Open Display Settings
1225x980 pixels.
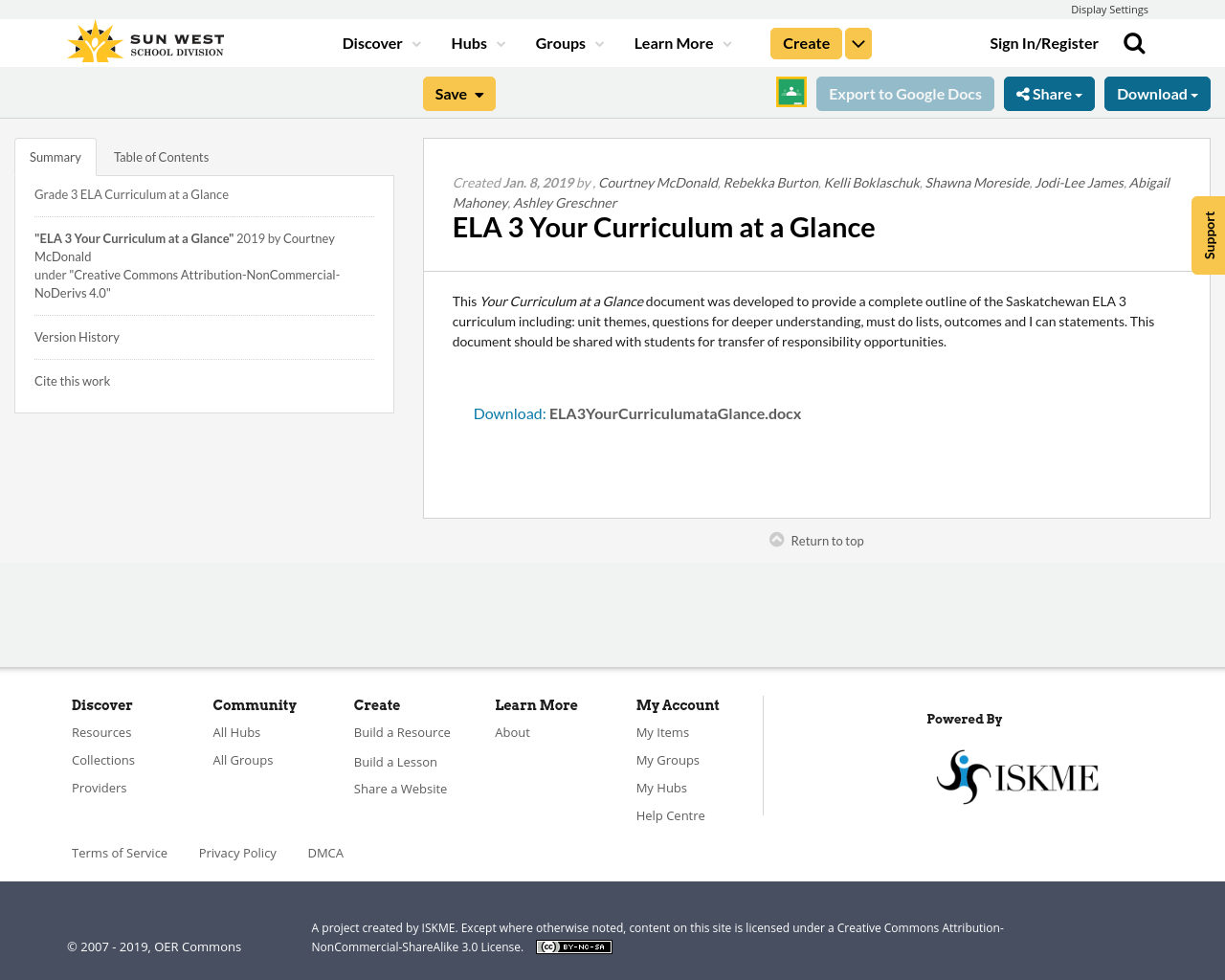tap(1109, 8)
